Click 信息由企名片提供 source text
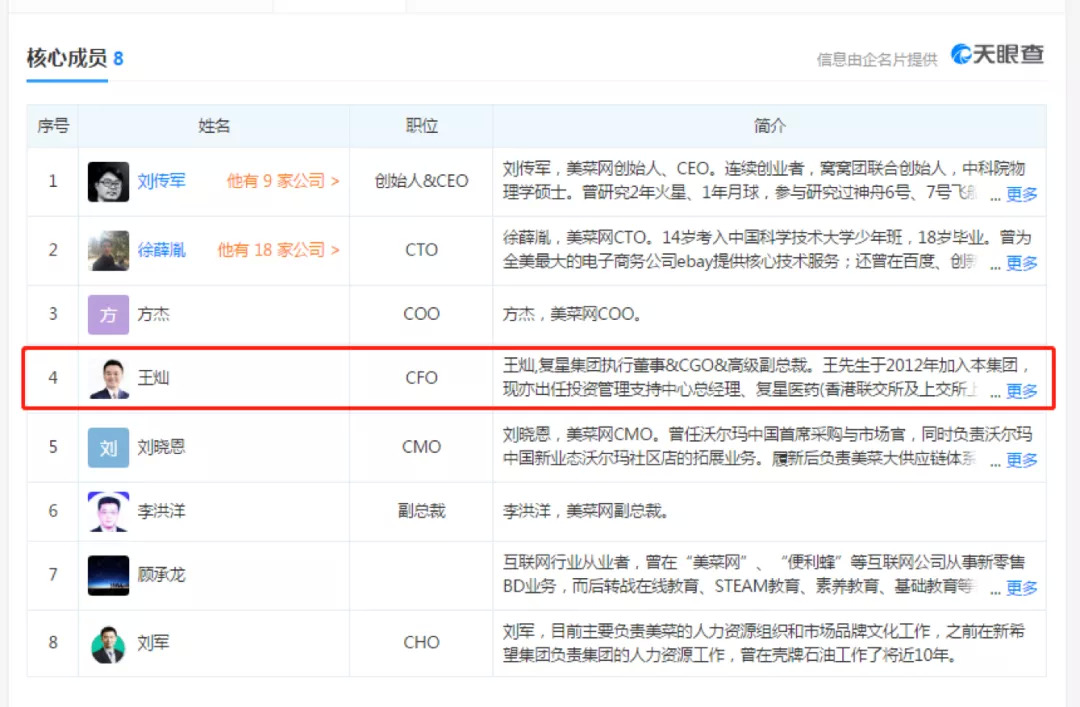The image size is (1080, 707). (877, 60)
